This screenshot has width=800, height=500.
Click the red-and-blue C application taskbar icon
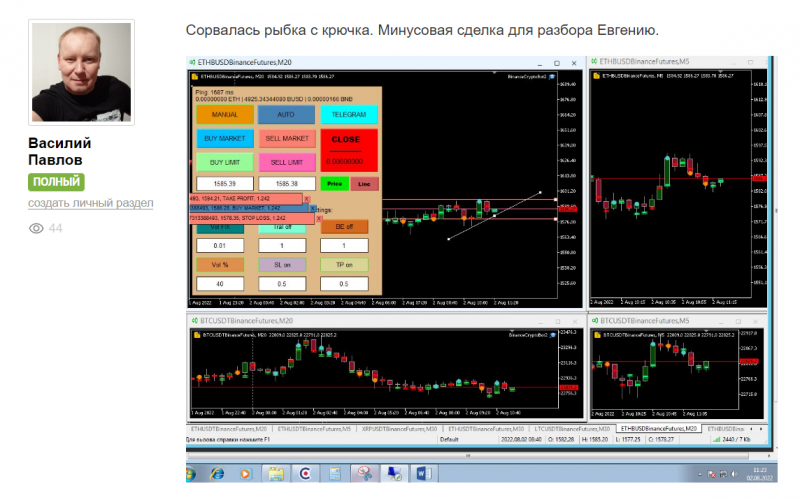[x=305, y=474]
